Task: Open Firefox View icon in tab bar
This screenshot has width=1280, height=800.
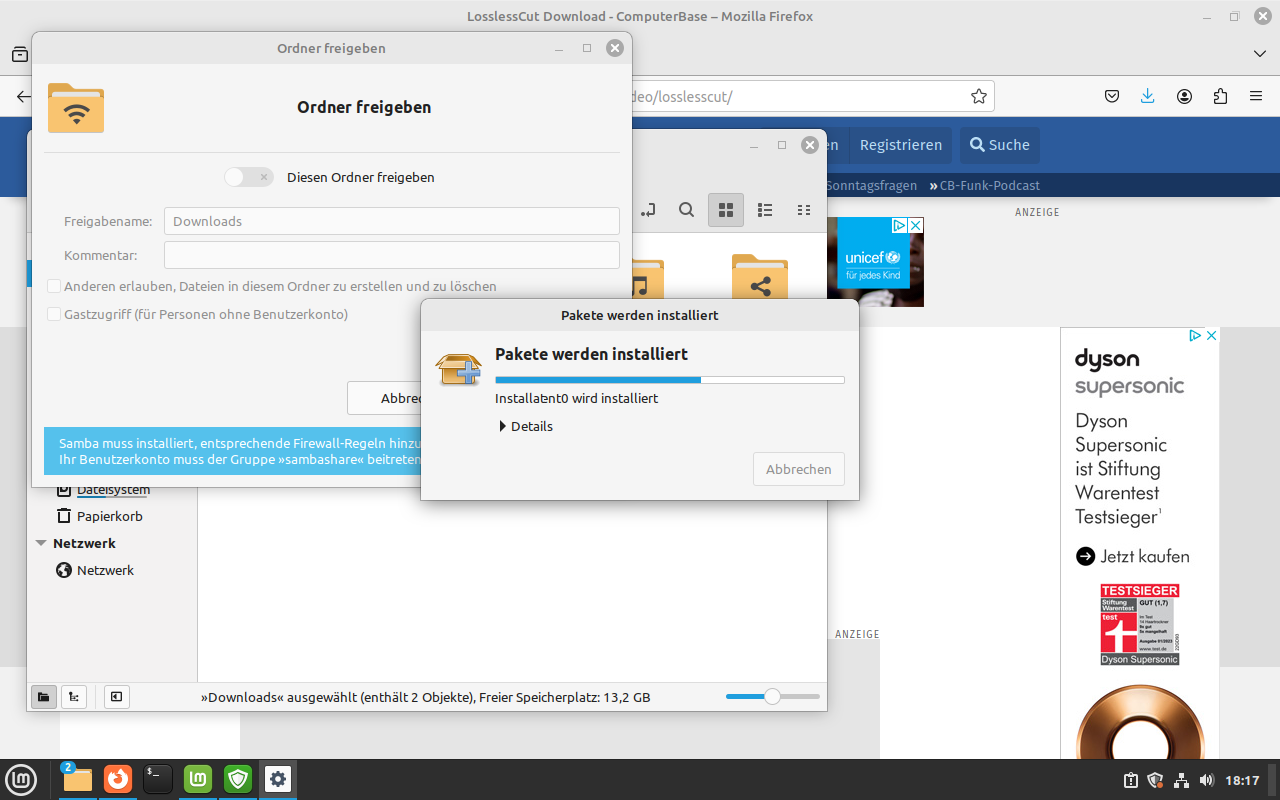Action: click(19, 54)
